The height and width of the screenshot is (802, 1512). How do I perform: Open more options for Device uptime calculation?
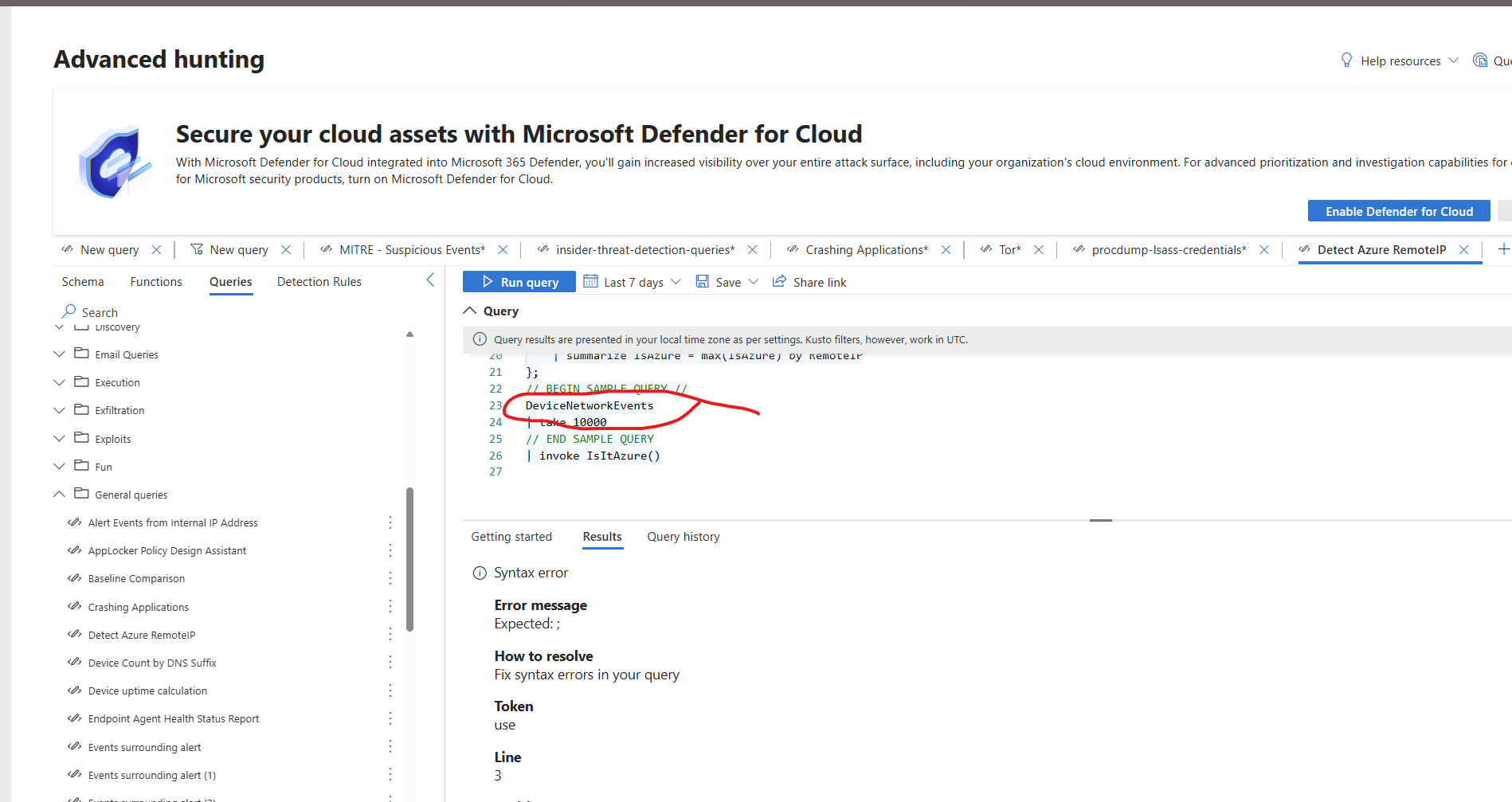point(390,691)
